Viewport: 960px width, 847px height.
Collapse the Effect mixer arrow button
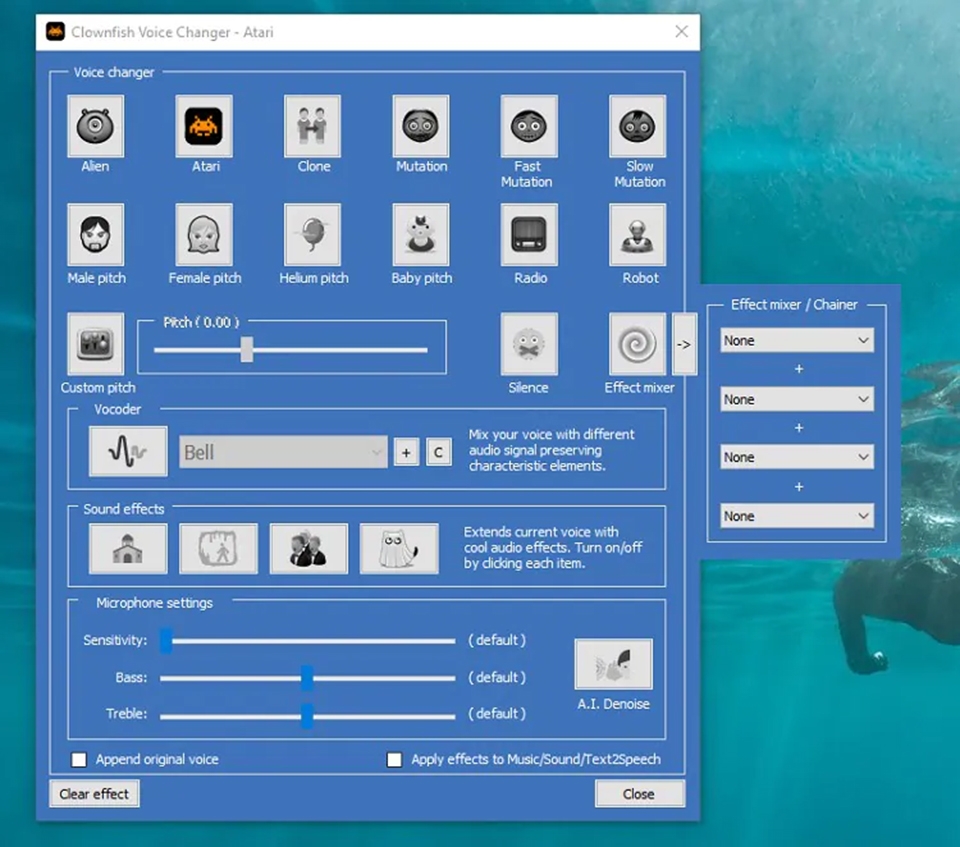click(x=684, y=344)
